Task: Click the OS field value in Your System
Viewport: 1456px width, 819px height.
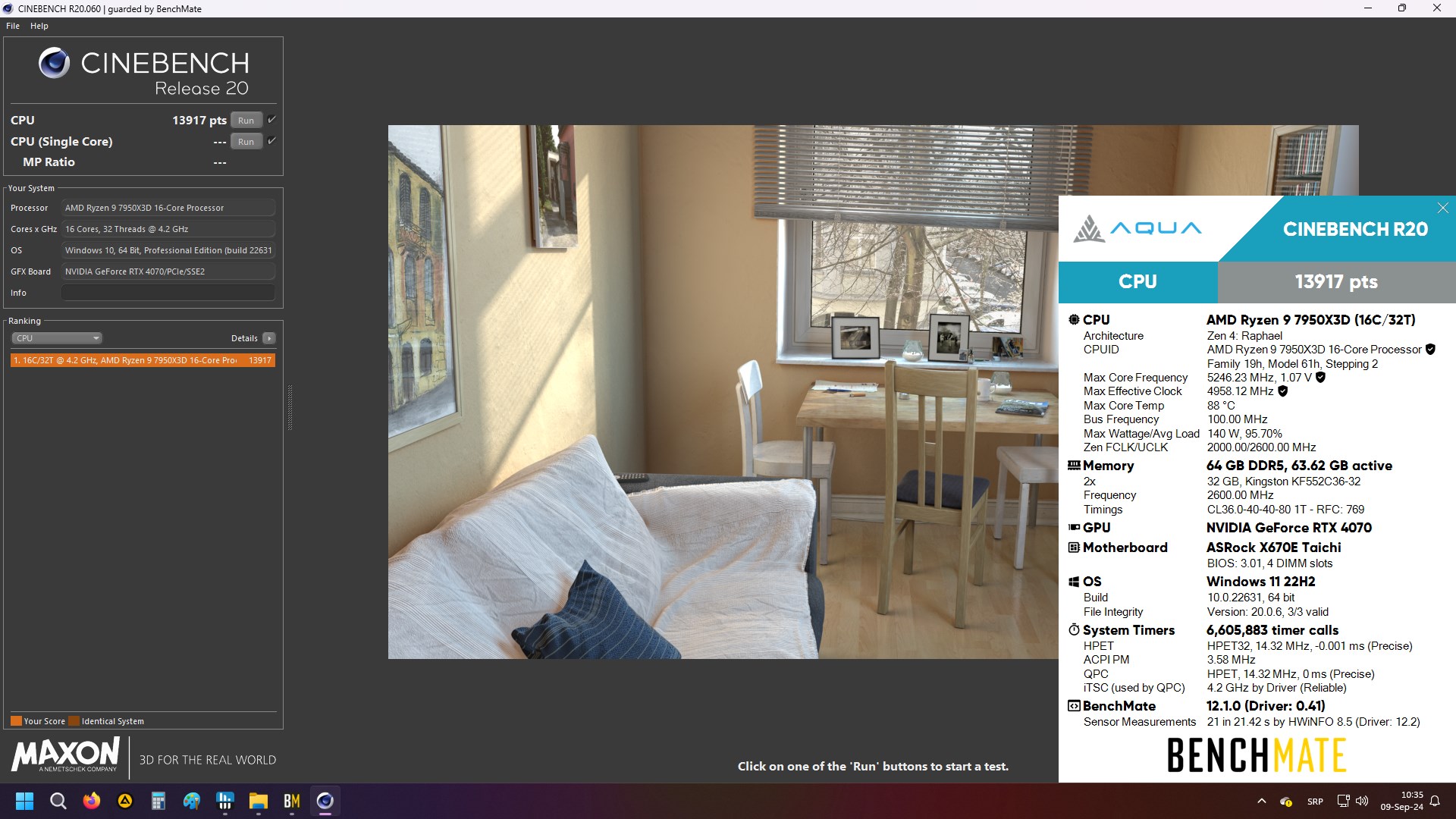Action: [x=168, y=250]
